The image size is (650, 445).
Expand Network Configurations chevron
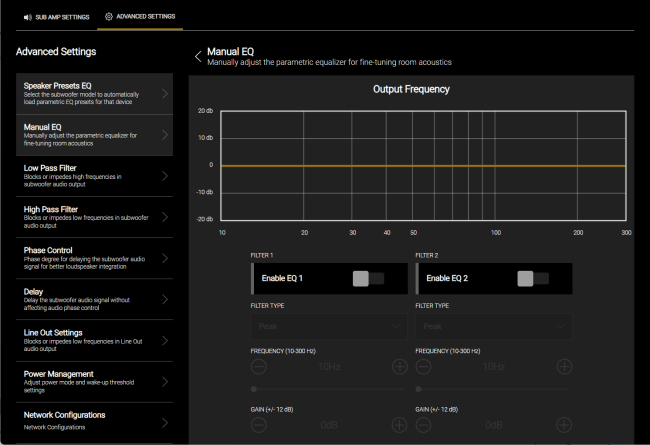click(x=165, y=423)
